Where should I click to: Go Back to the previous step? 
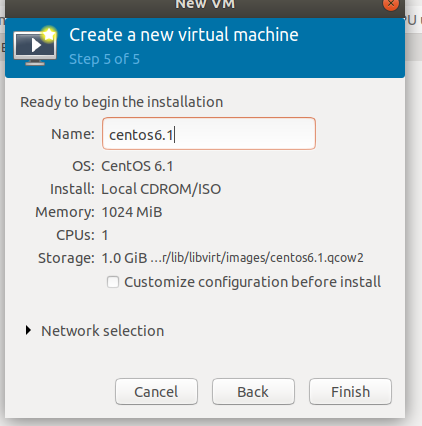click(253, 392)
